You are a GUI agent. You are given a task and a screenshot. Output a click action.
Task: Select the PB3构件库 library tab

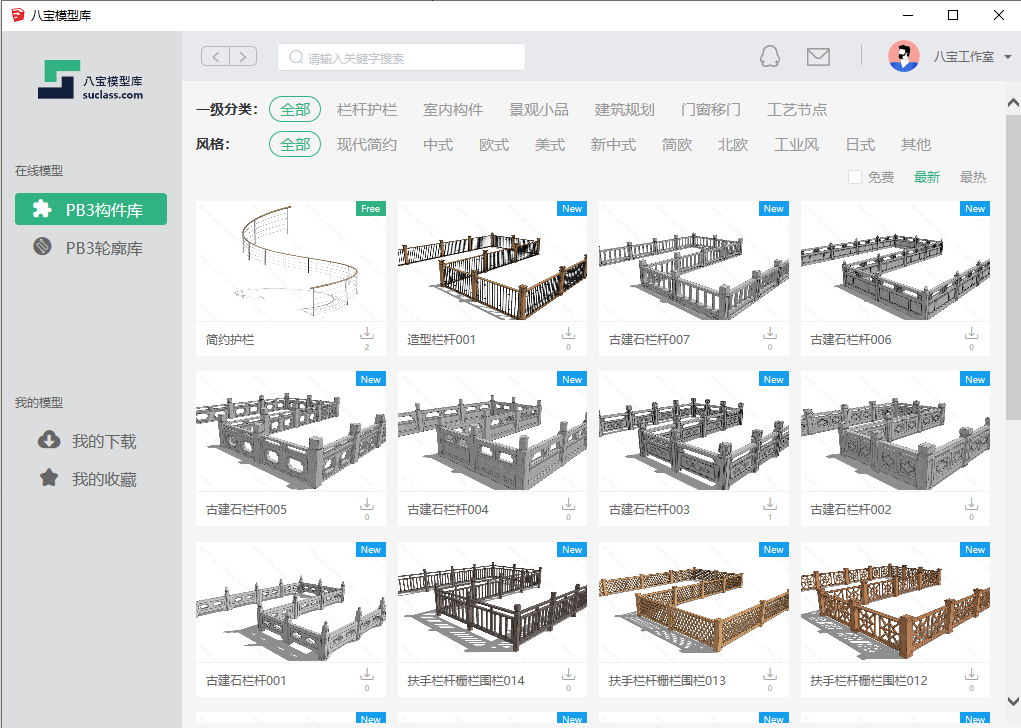click(91, 209)
